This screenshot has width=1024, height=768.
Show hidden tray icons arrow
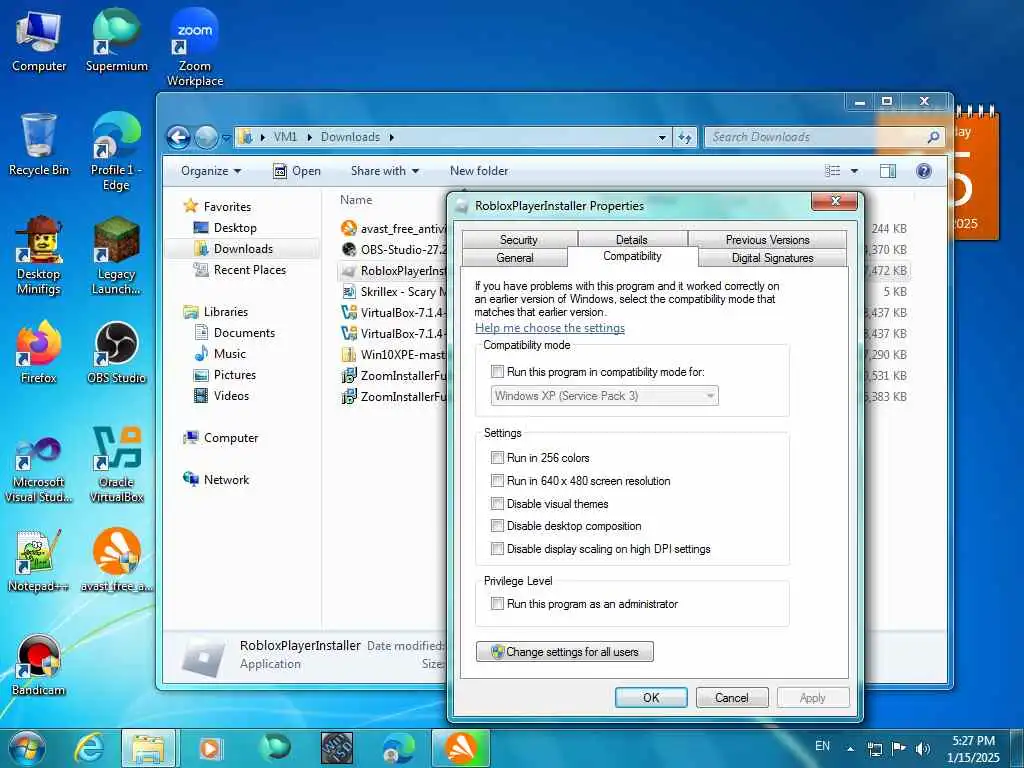850,749
